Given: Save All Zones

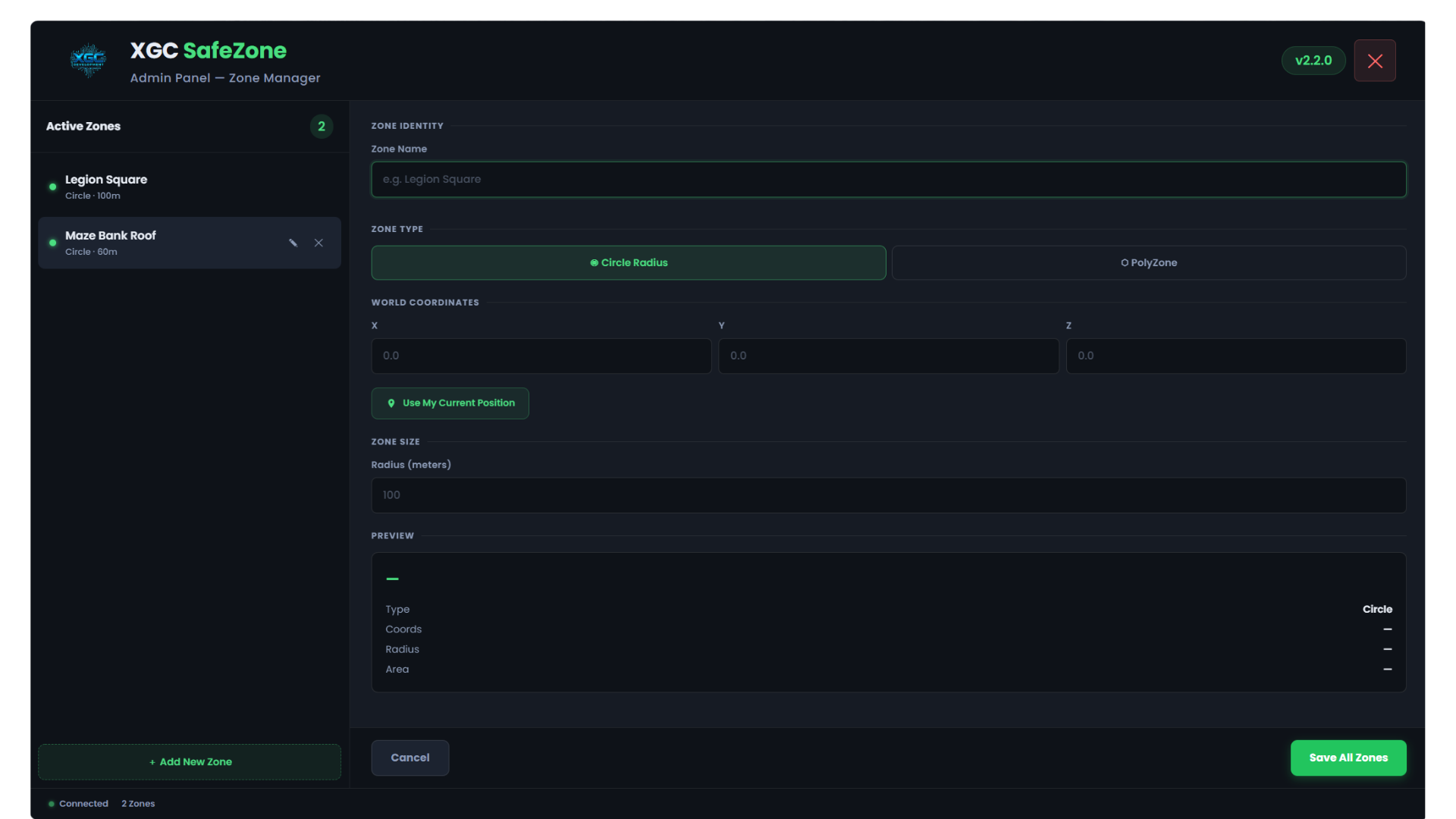Looking at the screenshot, I should click(x=1348, y=758).
